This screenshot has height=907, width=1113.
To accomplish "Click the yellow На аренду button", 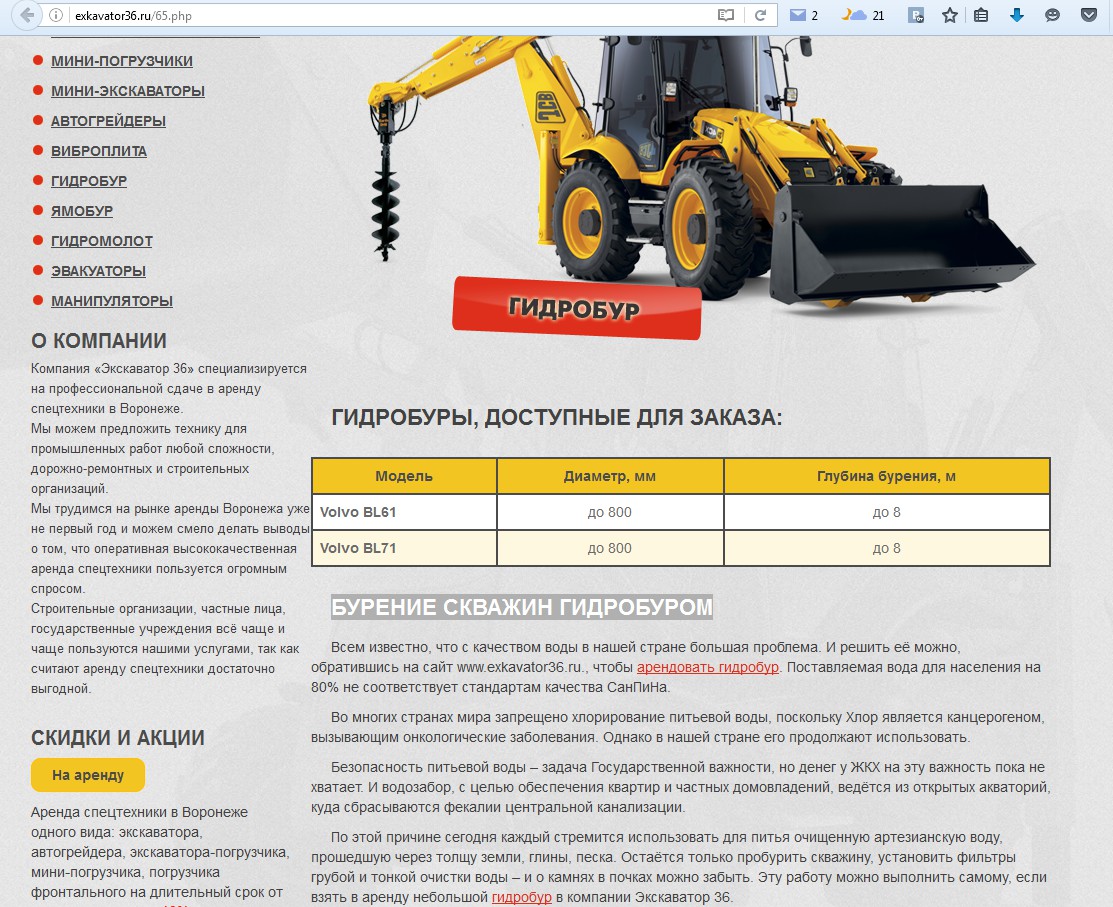I will (x=88, y=775).
